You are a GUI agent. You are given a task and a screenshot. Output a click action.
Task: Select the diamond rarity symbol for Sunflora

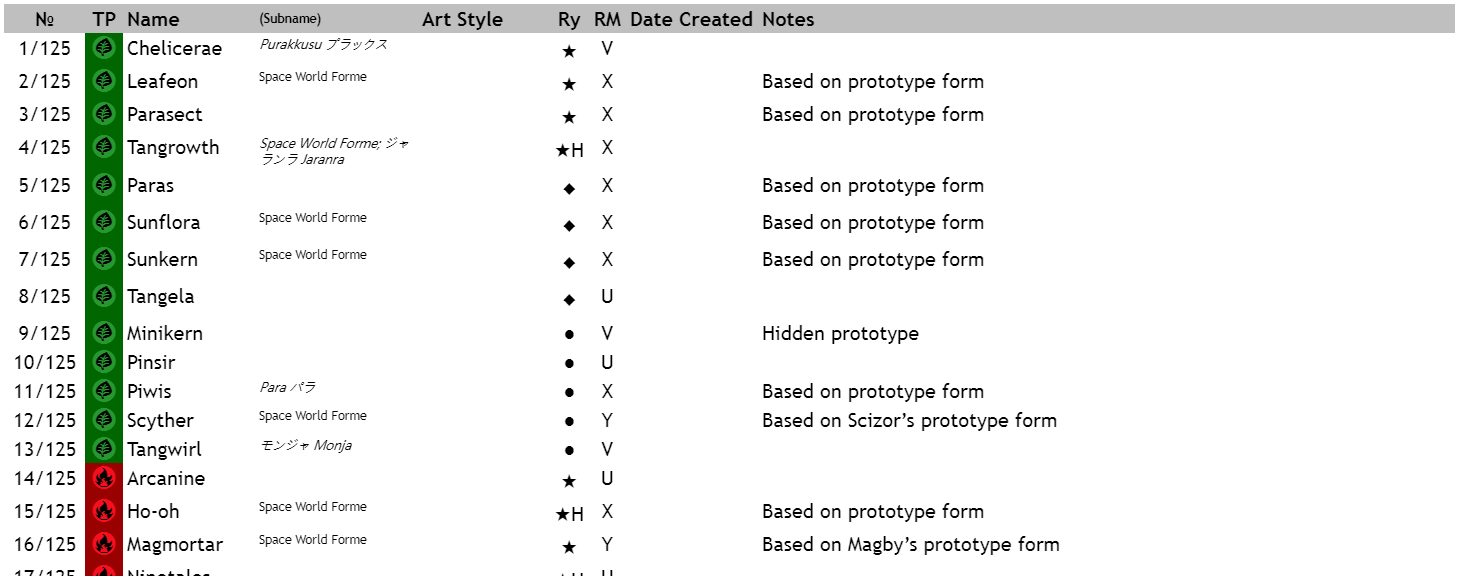pyautogui.click(x=569, y=225)
